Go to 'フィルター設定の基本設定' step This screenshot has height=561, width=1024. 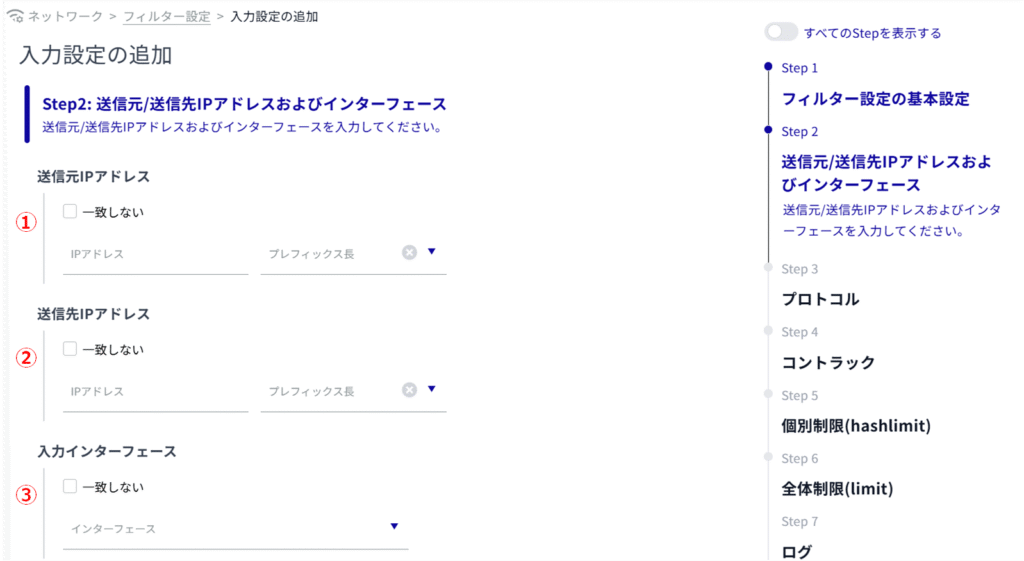coord(875,99)
